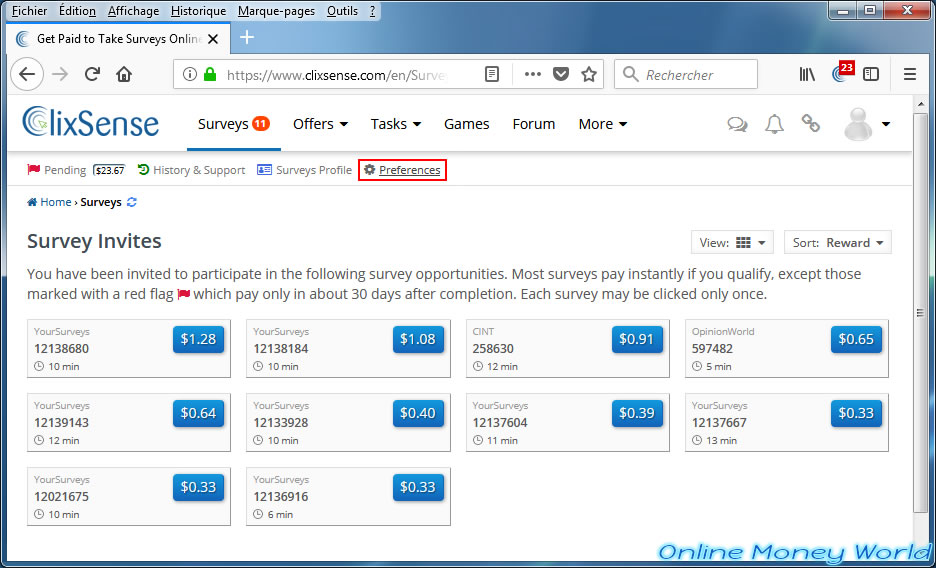Viewport: 936px width, 568px height.
Task: Open the chat messages bubble icon
Action: [x=737, y=124]
